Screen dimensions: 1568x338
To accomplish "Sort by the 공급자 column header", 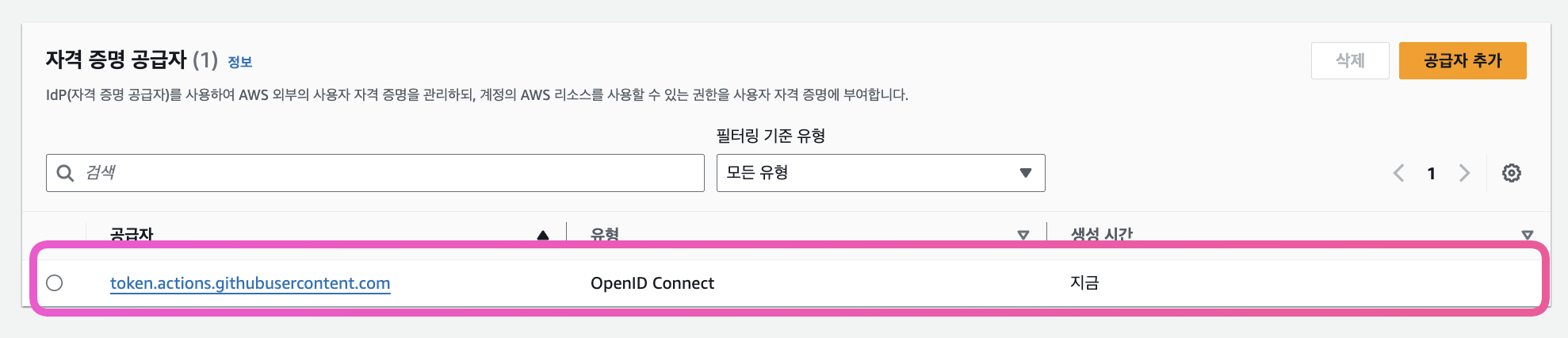I will [132, 234].
